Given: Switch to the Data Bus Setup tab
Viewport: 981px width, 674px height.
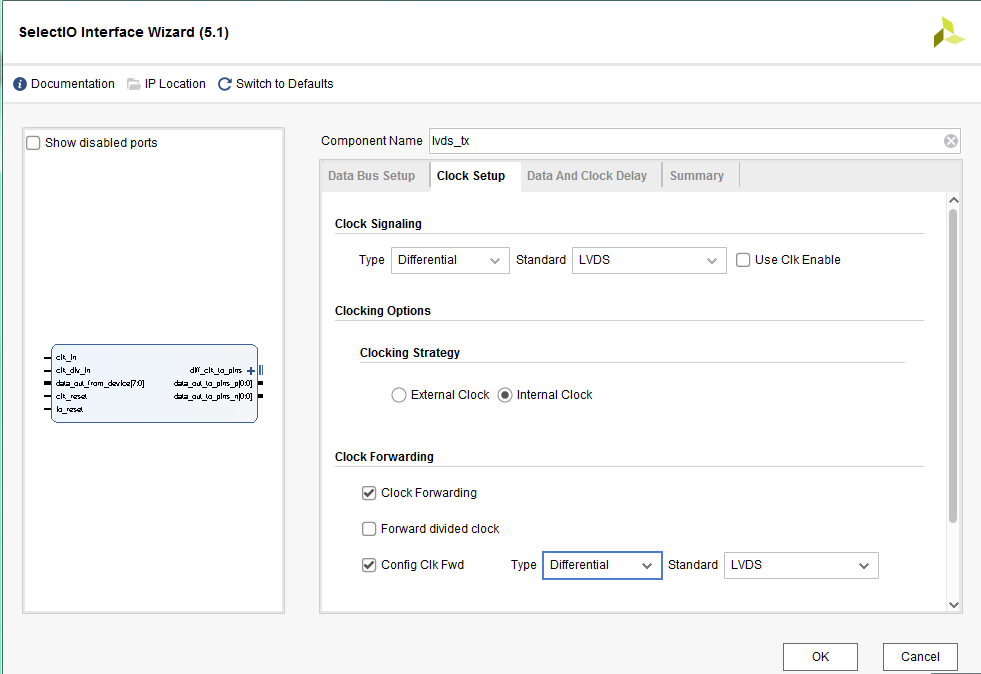Looking at the screenshot, I should click(x=372, y=176).
